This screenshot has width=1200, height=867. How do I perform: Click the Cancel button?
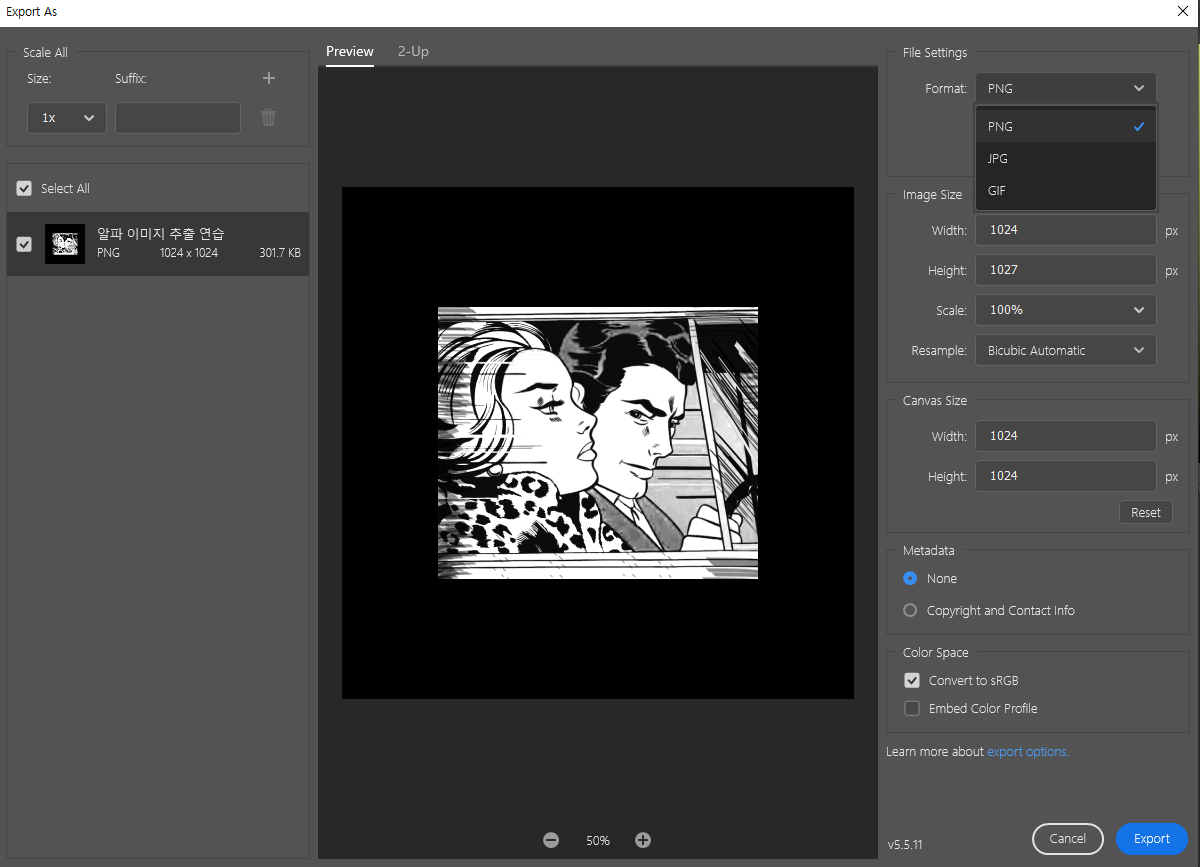pos(1067,839)
